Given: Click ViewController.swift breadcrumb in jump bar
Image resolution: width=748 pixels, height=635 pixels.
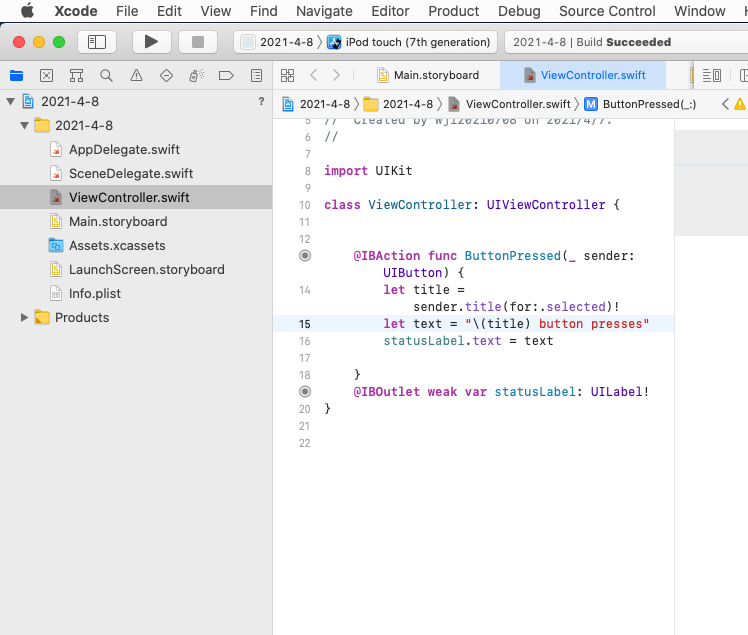Looking at the screenshot, I should click(509, 104).
